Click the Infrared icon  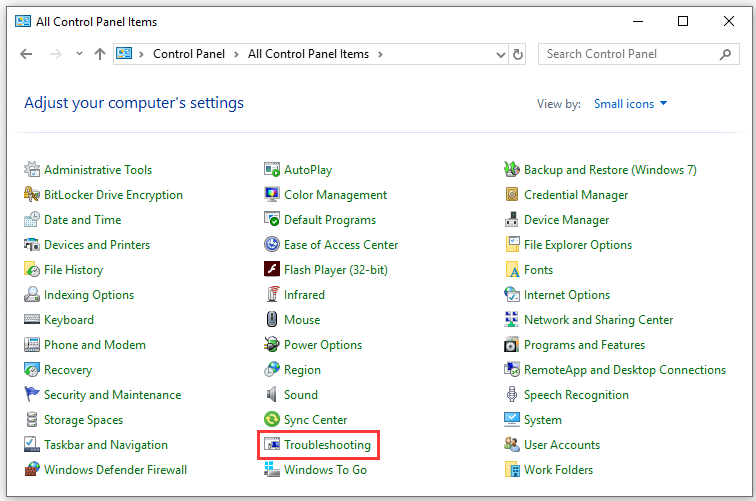coord(272,294)
